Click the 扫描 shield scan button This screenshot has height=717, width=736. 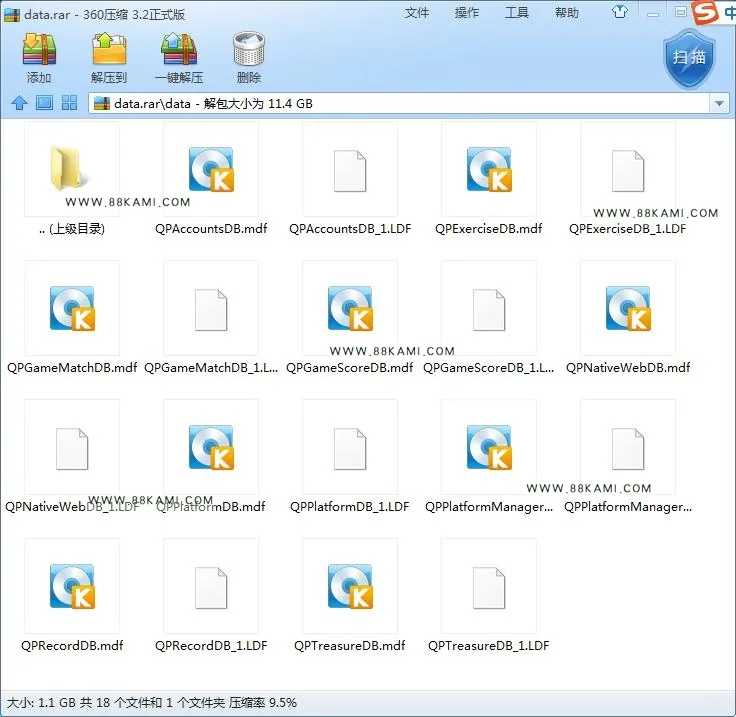click(x=689, y=58)
